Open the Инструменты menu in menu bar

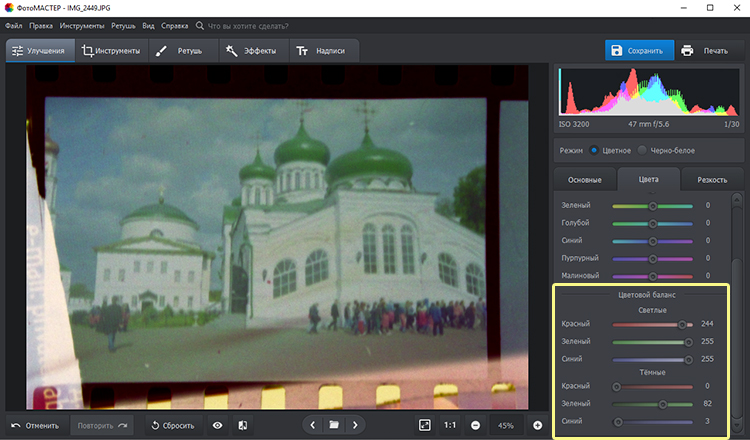click(80, 23)
